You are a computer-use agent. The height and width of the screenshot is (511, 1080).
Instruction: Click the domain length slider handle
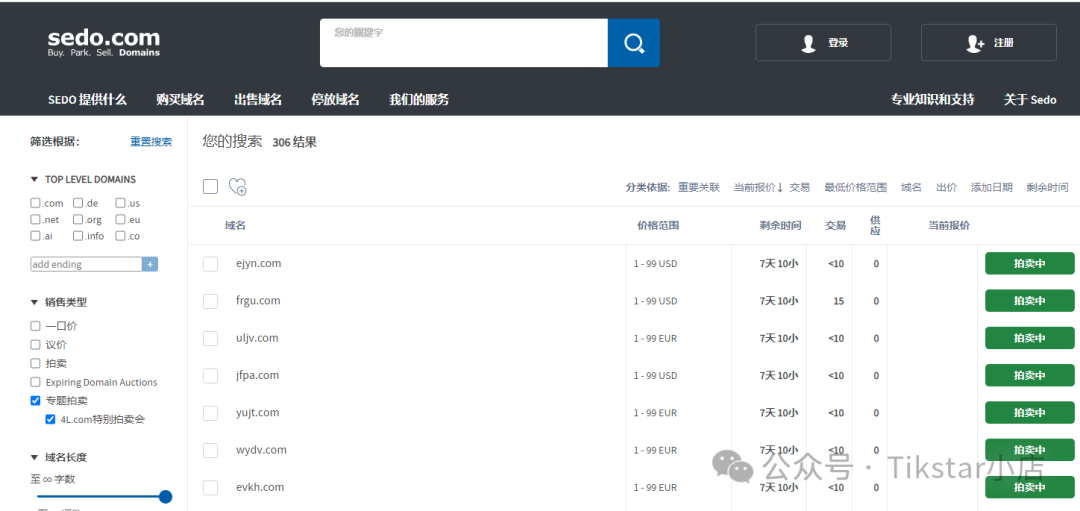tap(165, 497)
